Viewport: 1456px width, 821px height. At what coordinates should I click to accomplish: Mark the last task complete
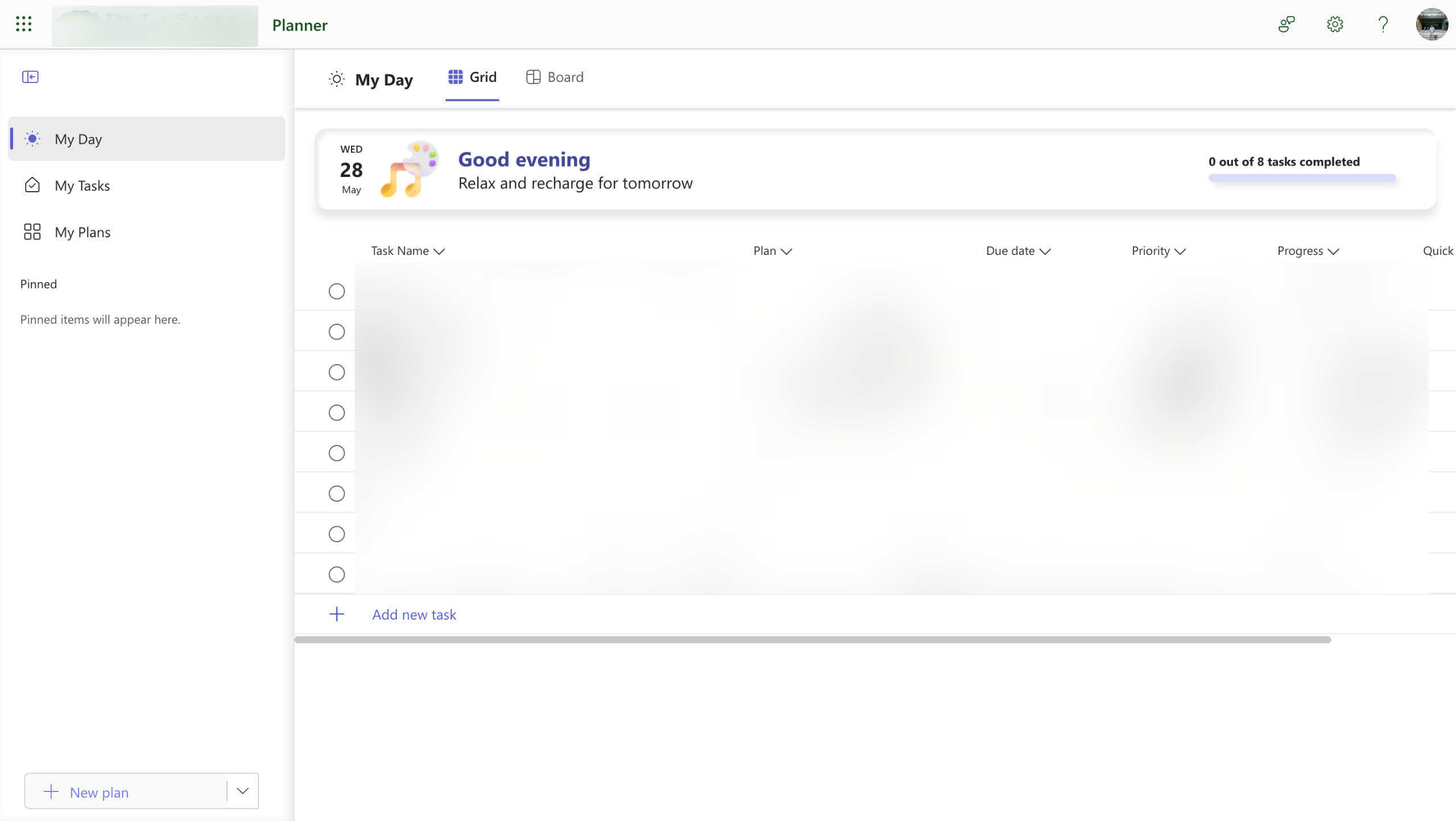pyautogui.click(x=337, y=575)
